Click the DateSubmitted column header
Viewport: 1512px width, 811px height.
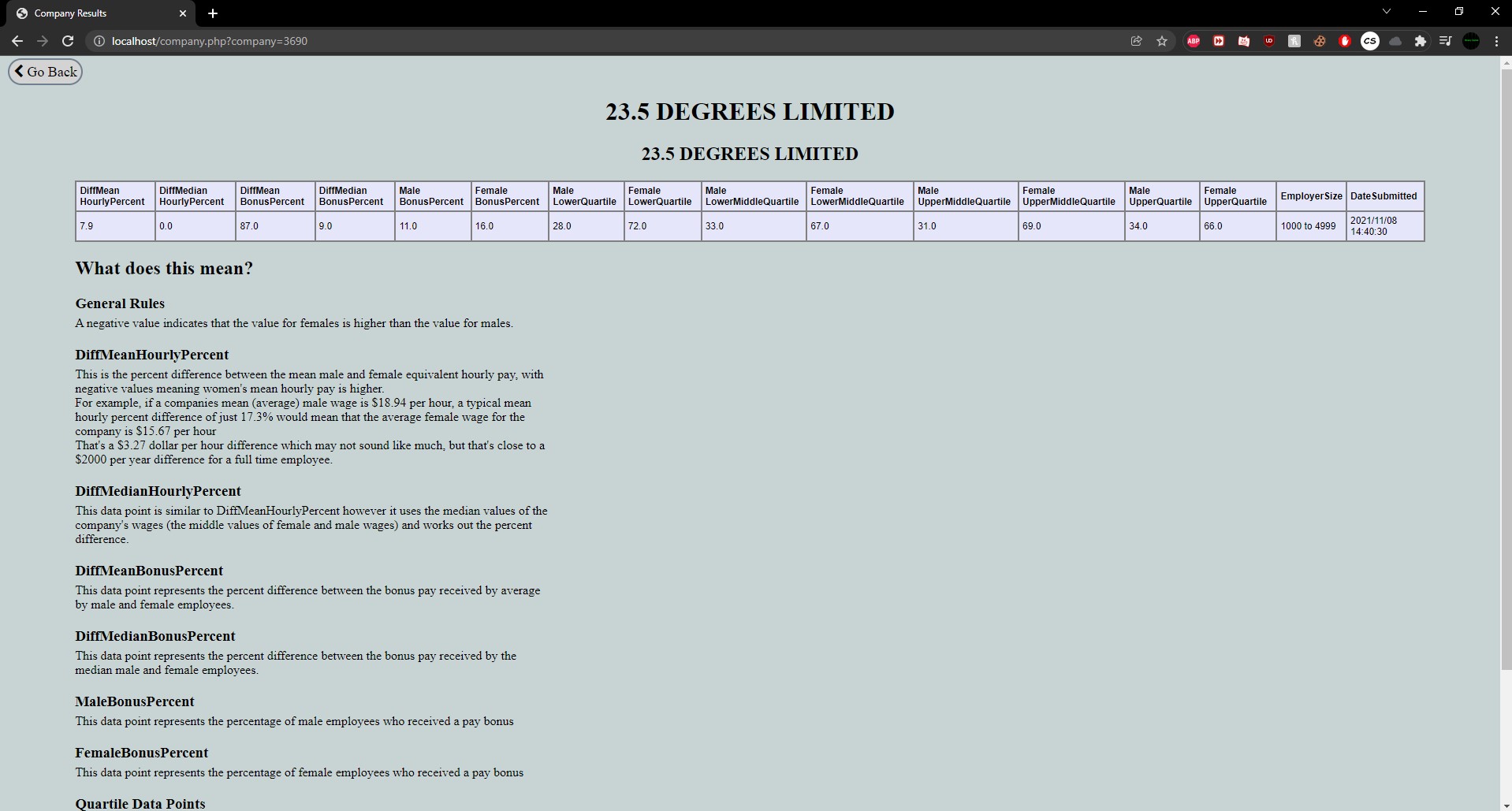(1385, 196)
